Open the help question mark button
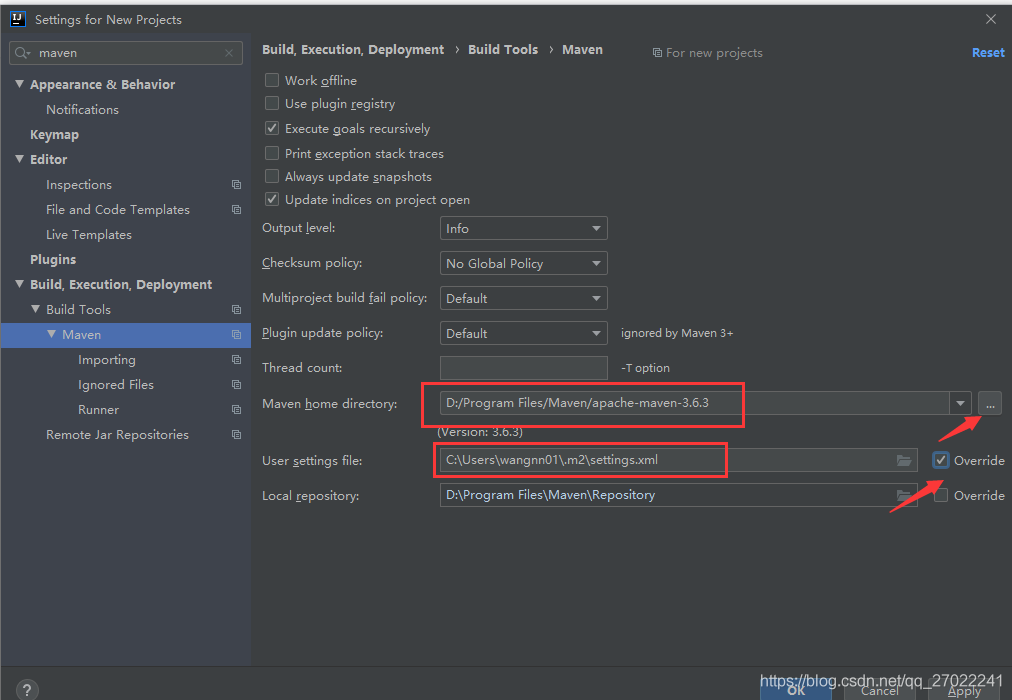Image resolution: width=1012 pixels, height=700 pixels. 26,690
